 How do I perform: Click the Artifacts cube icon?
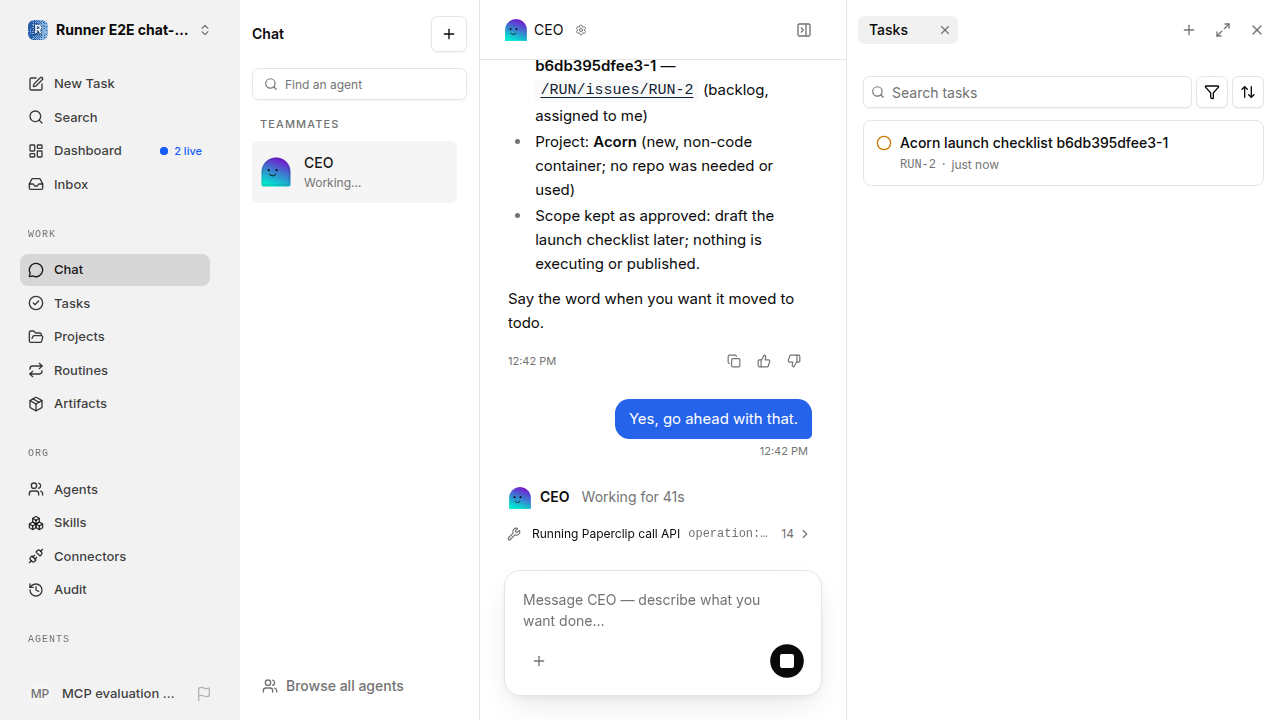[36, 404]
